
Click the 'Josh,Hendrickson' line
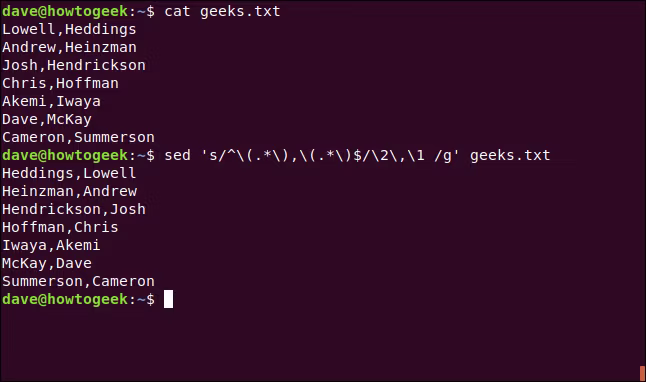[74, 66]
